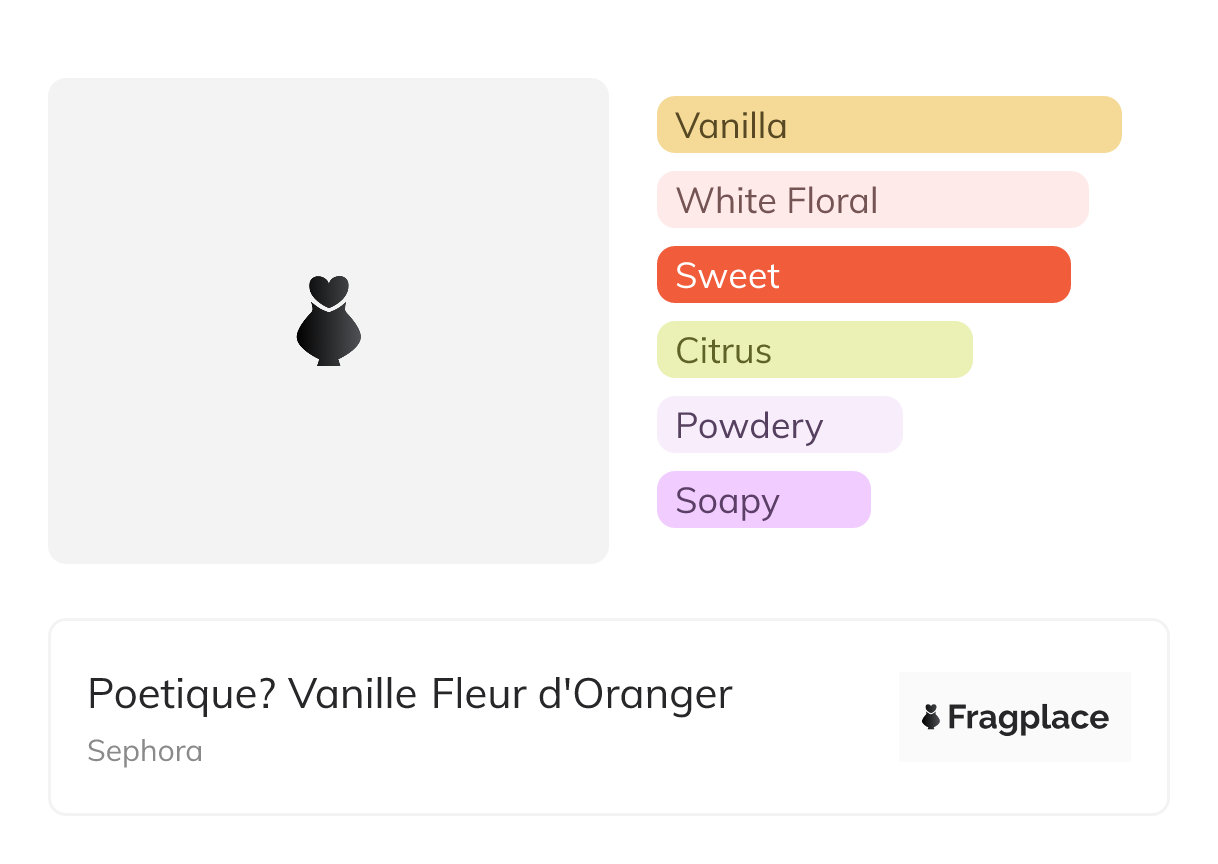Click the Fragplace wordmark text
Screen dimensions: 1218x864
point(1028,718)
